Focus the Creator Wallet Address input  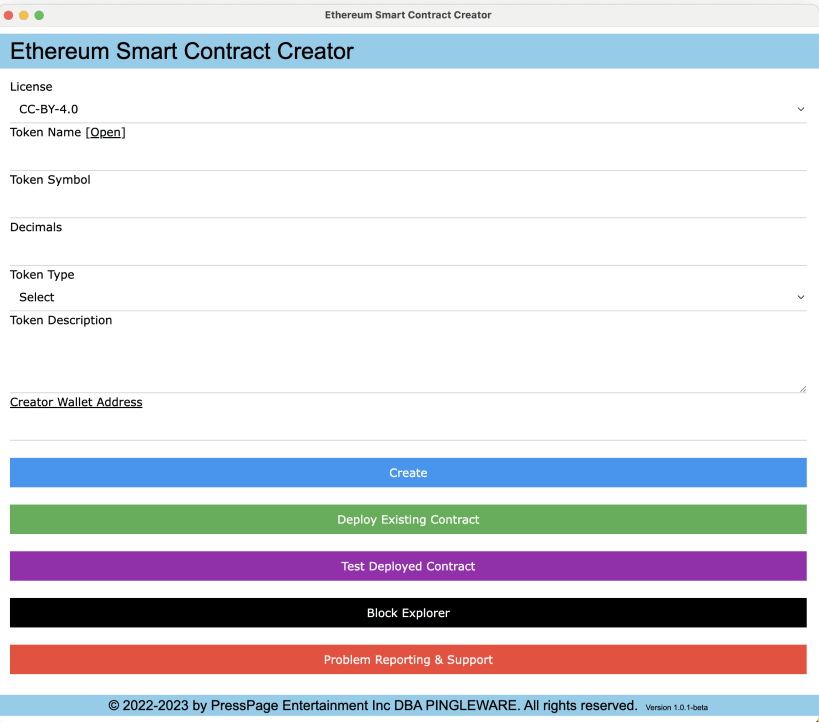tap(408, 426)
